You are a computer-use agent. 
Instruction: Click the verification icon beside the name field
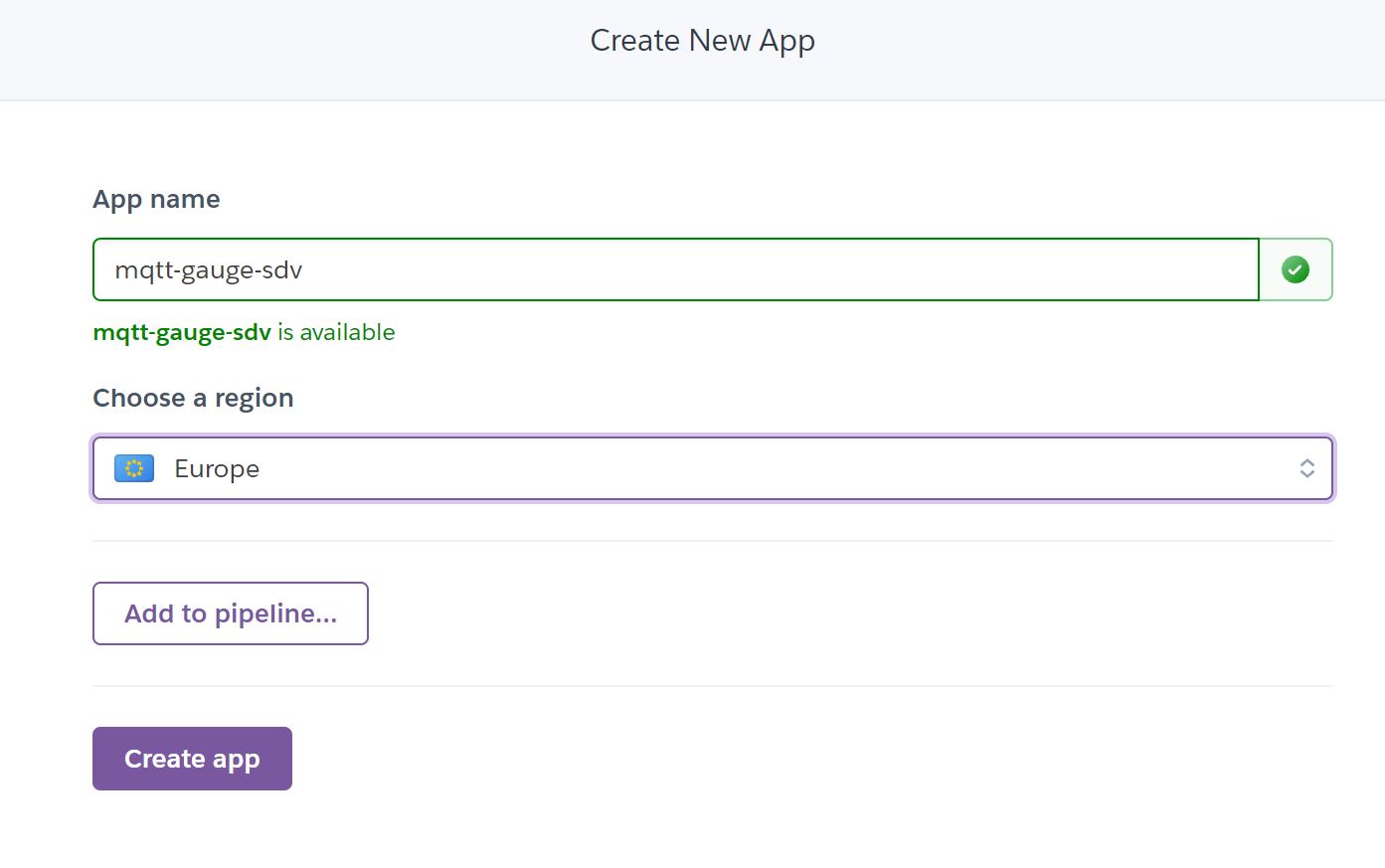coord(1295,268)
